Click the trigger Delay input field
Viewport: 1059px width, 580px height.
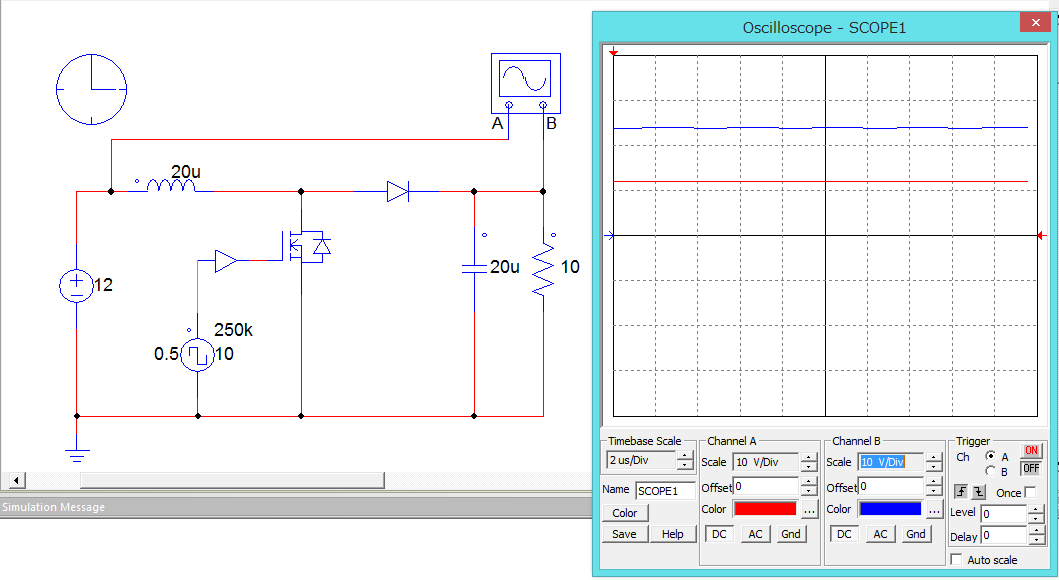[1004, 536]
